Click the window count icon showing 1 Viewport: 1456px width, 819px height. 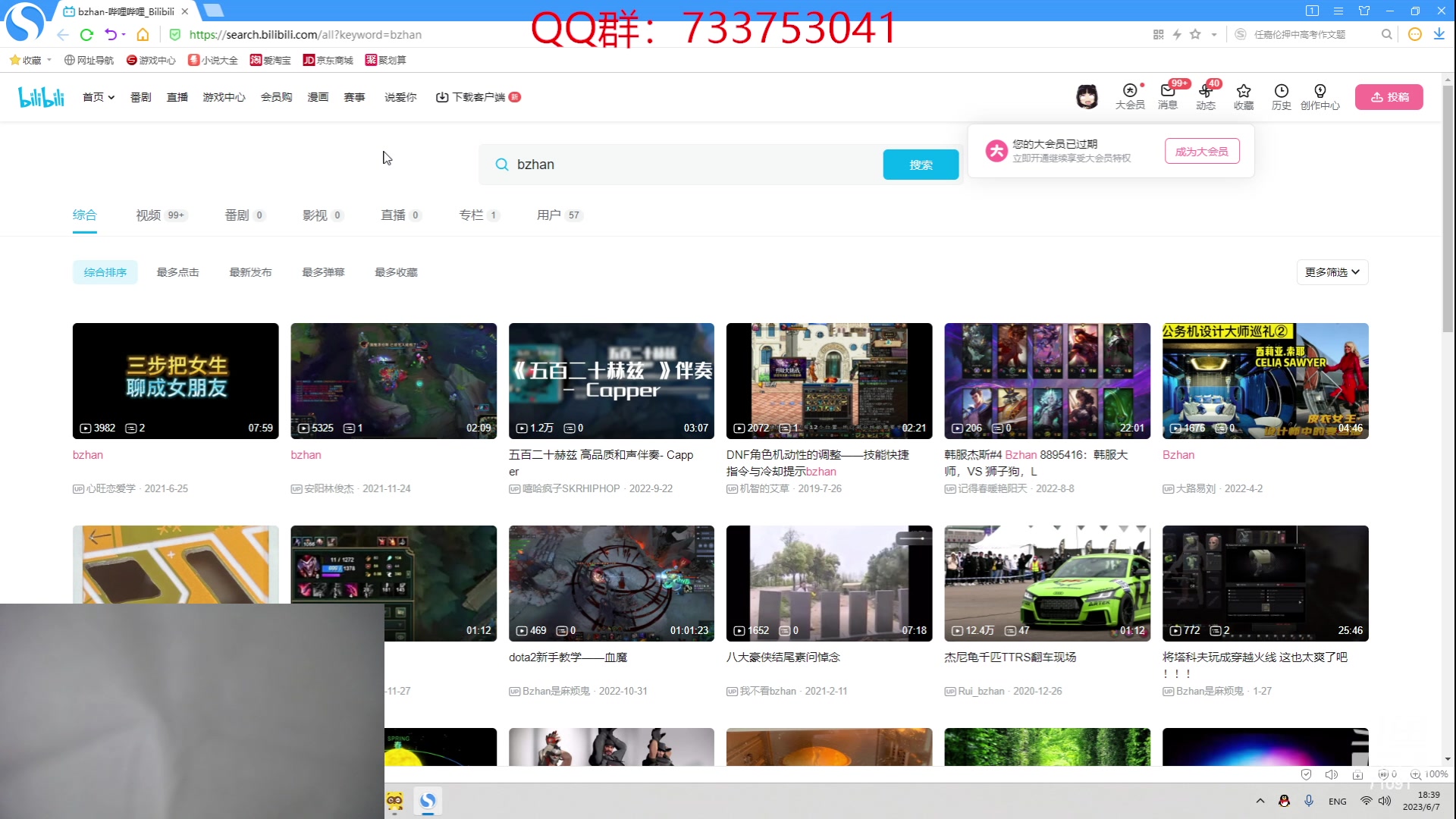[1312, 11]
